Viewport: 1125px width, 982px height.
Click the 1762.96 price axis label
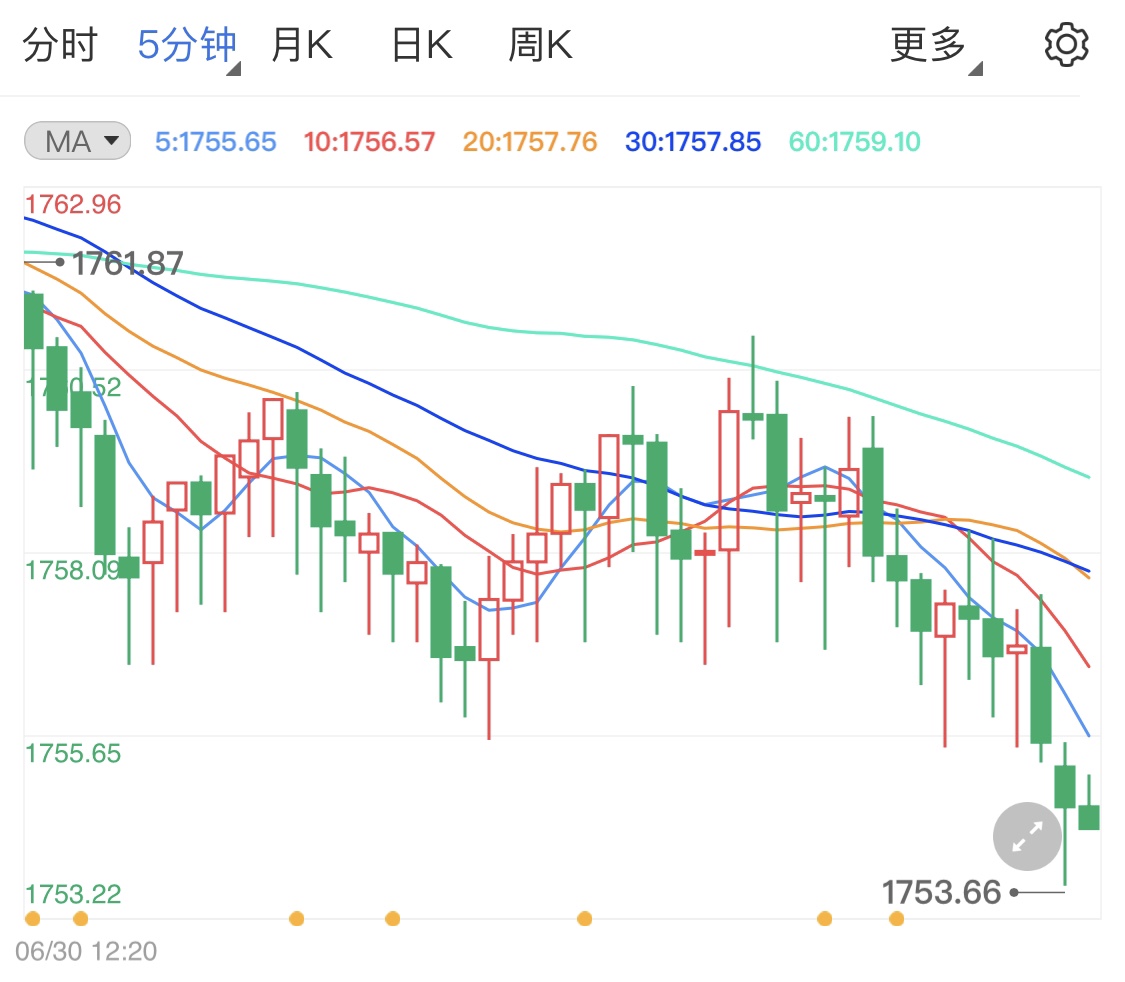(x=73, y=204)
